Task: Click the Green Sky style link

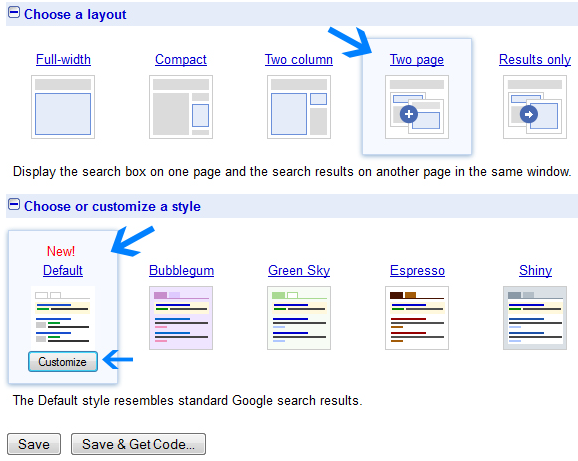Action: click(x=299, y=270)
